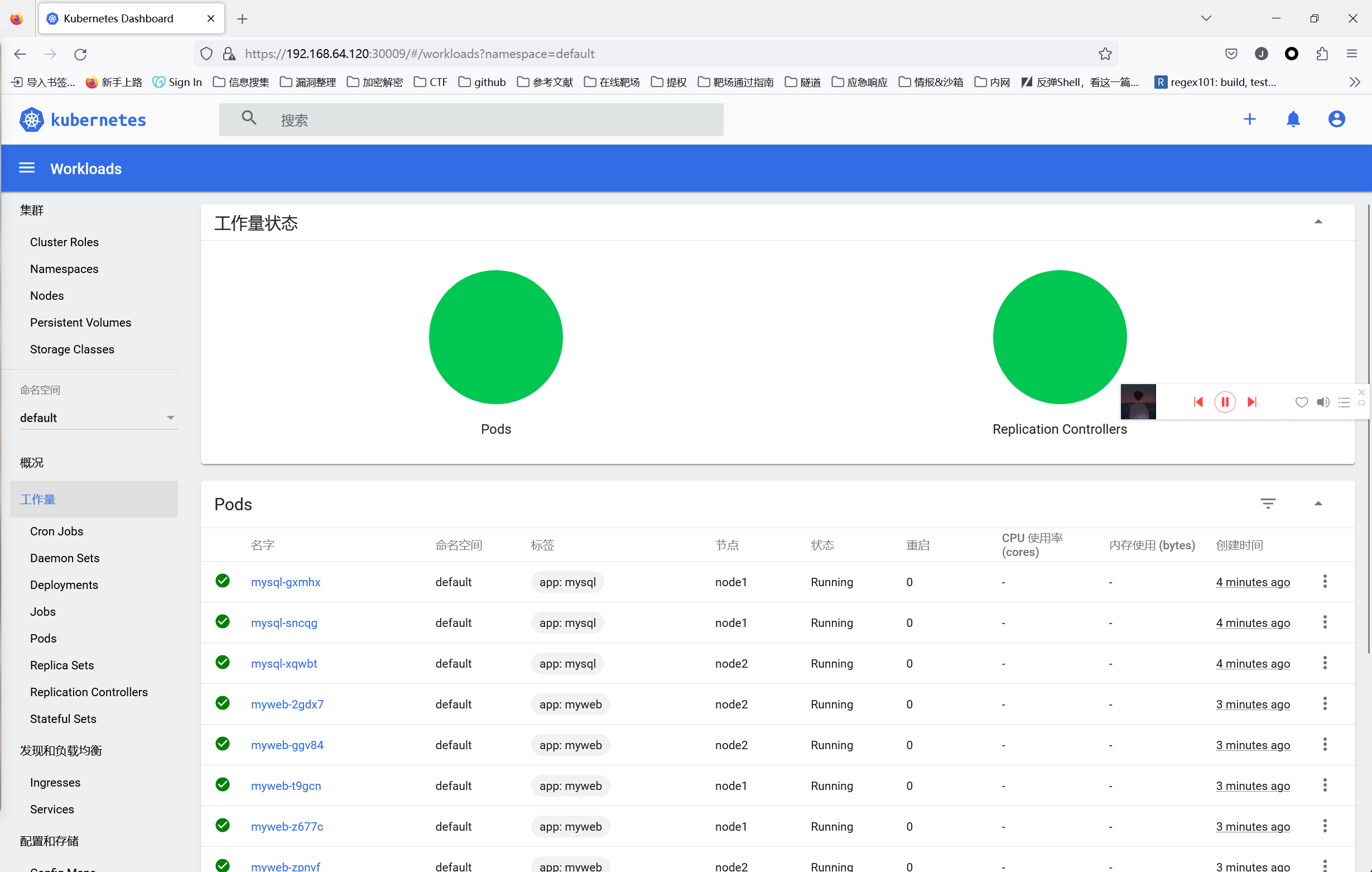Open actions menu for mysql-gxmhx pod
The width and height of the screenshot is (1372, 872).
pyautogui.click(x=1325, y=581)
